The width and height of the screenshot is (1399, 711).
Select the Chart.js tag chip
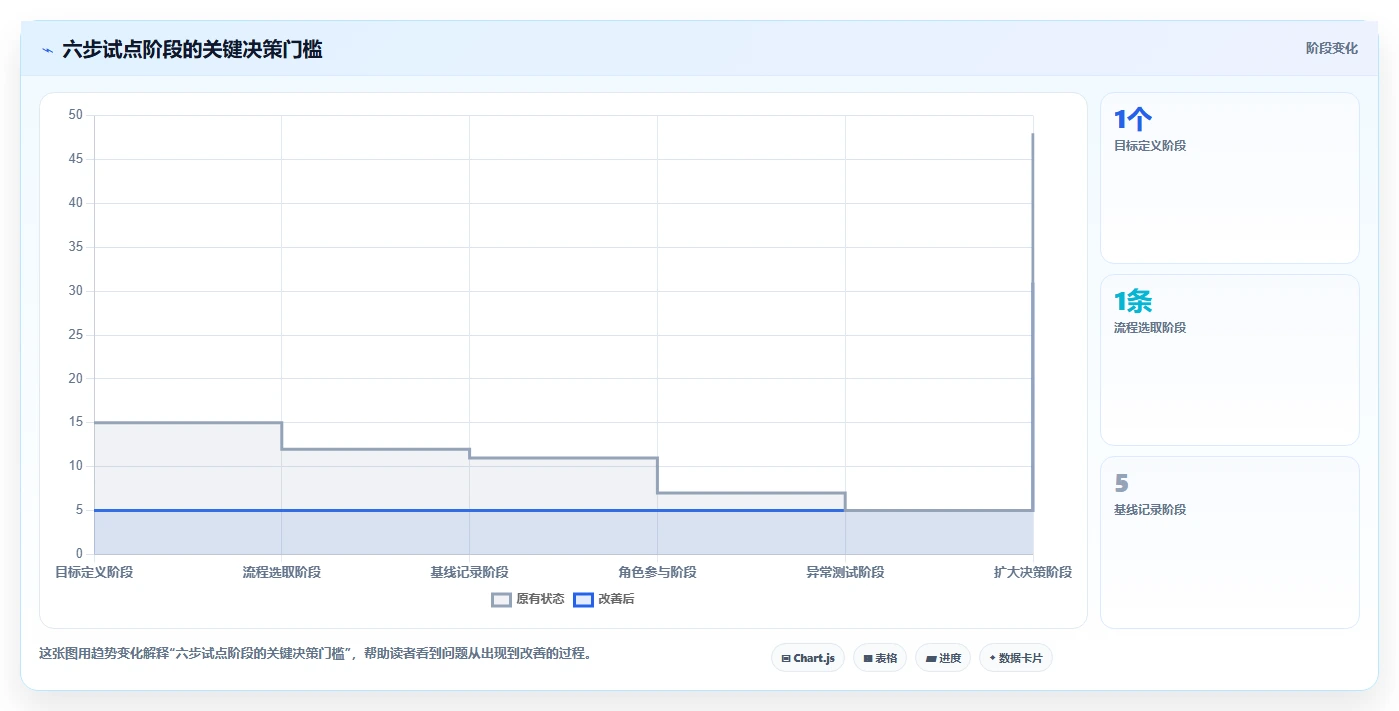(x=808, y=658)
